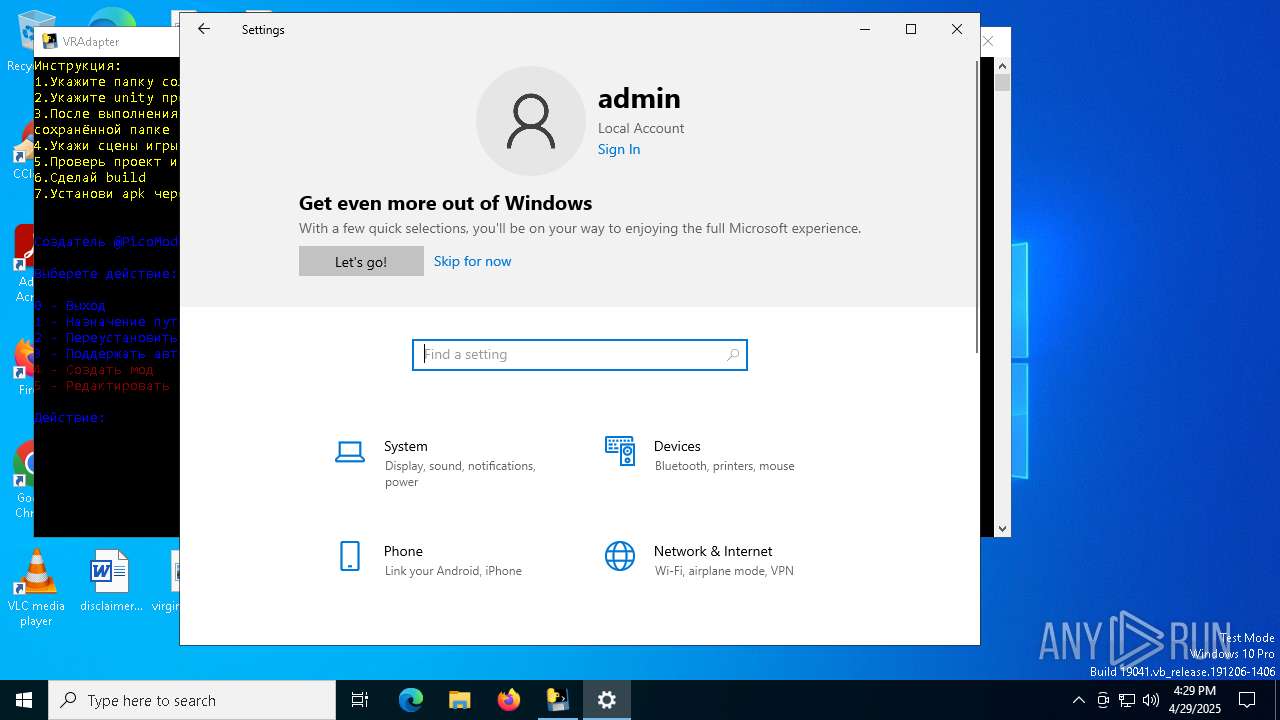
Task: Click the Sign In link
Action: tap(619, 149)
